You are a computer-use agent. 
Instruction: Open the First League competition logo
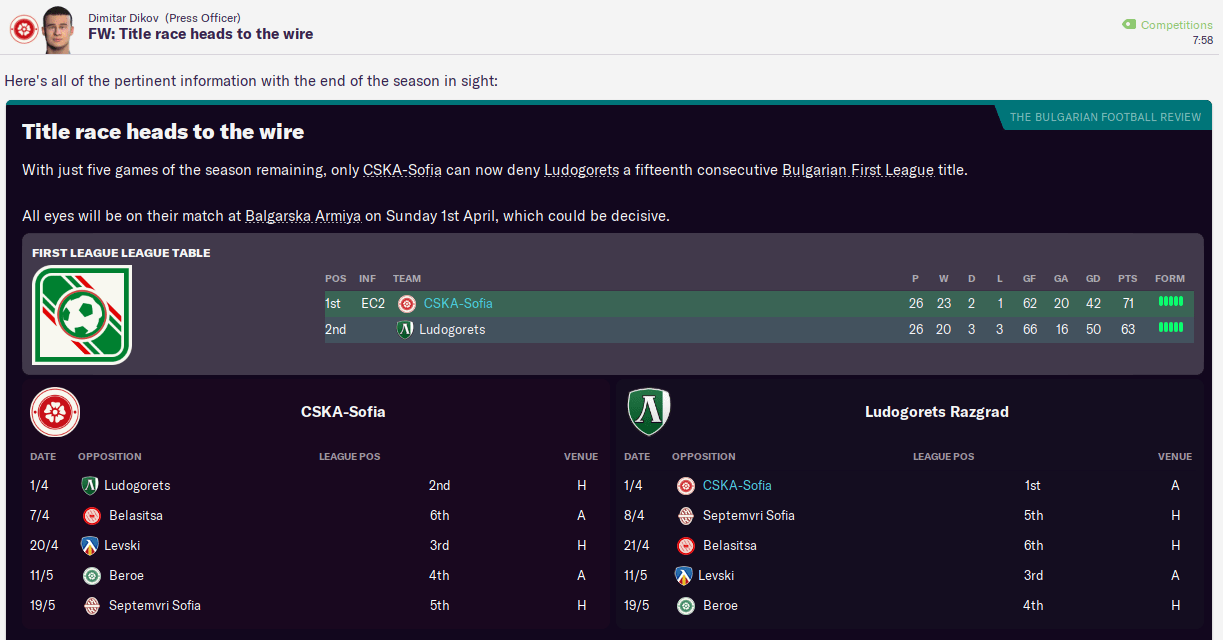click(82, 315)
